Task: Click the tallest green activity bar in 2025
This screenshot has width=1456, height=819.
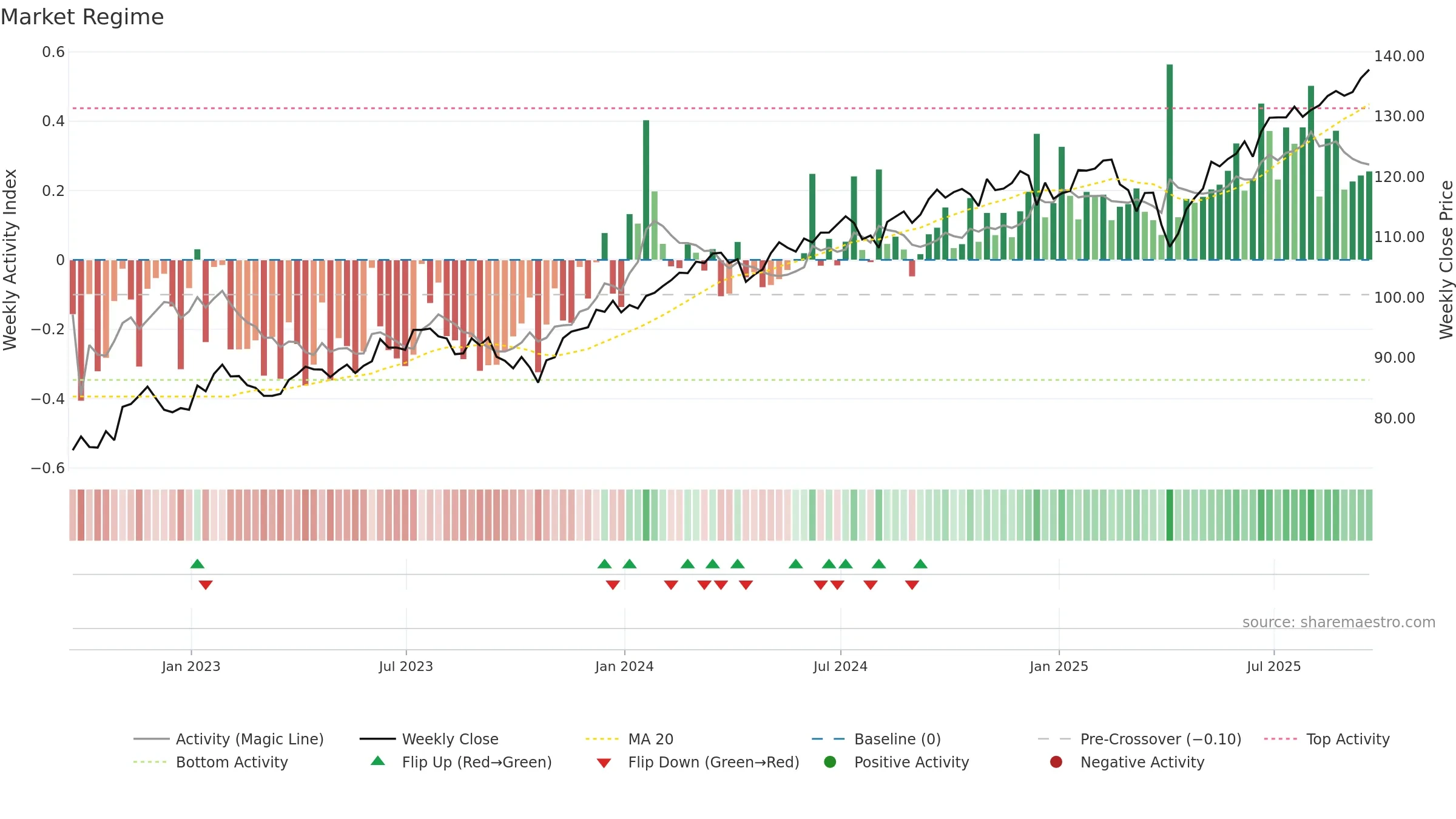Action: tap(1170, 162)
